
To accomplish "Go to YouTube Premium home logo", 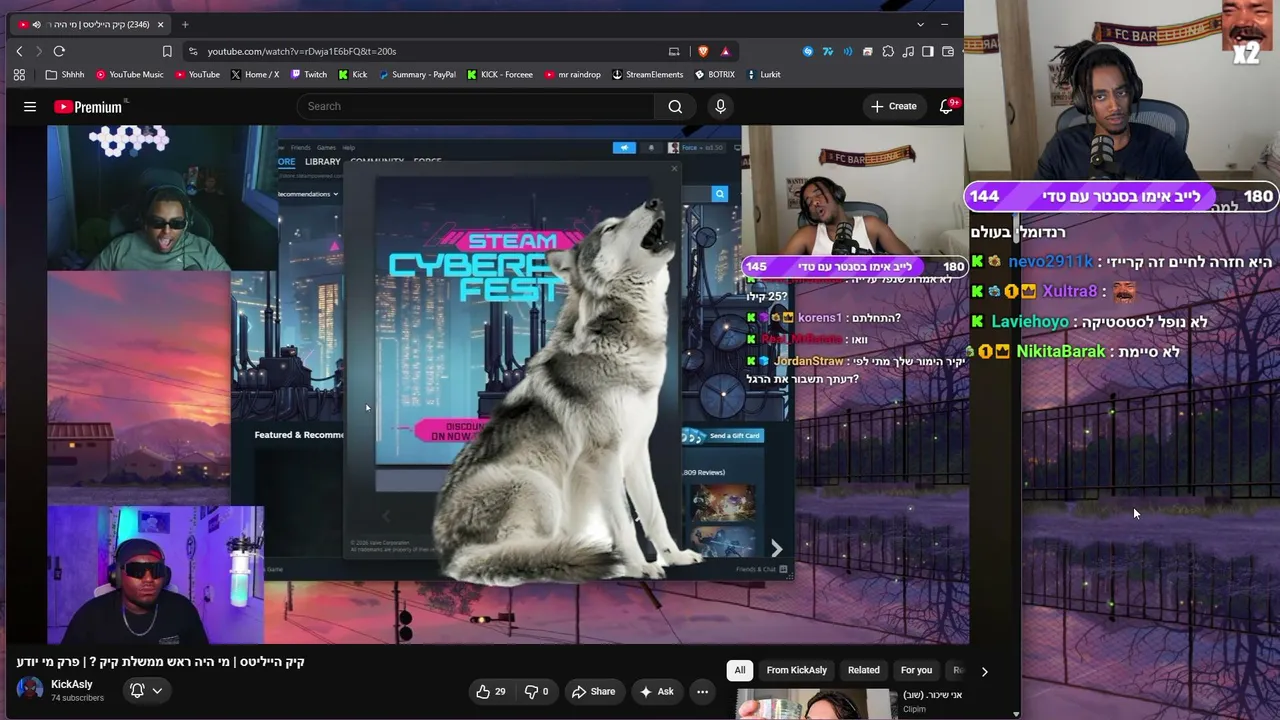I will [x=89, y=106].
